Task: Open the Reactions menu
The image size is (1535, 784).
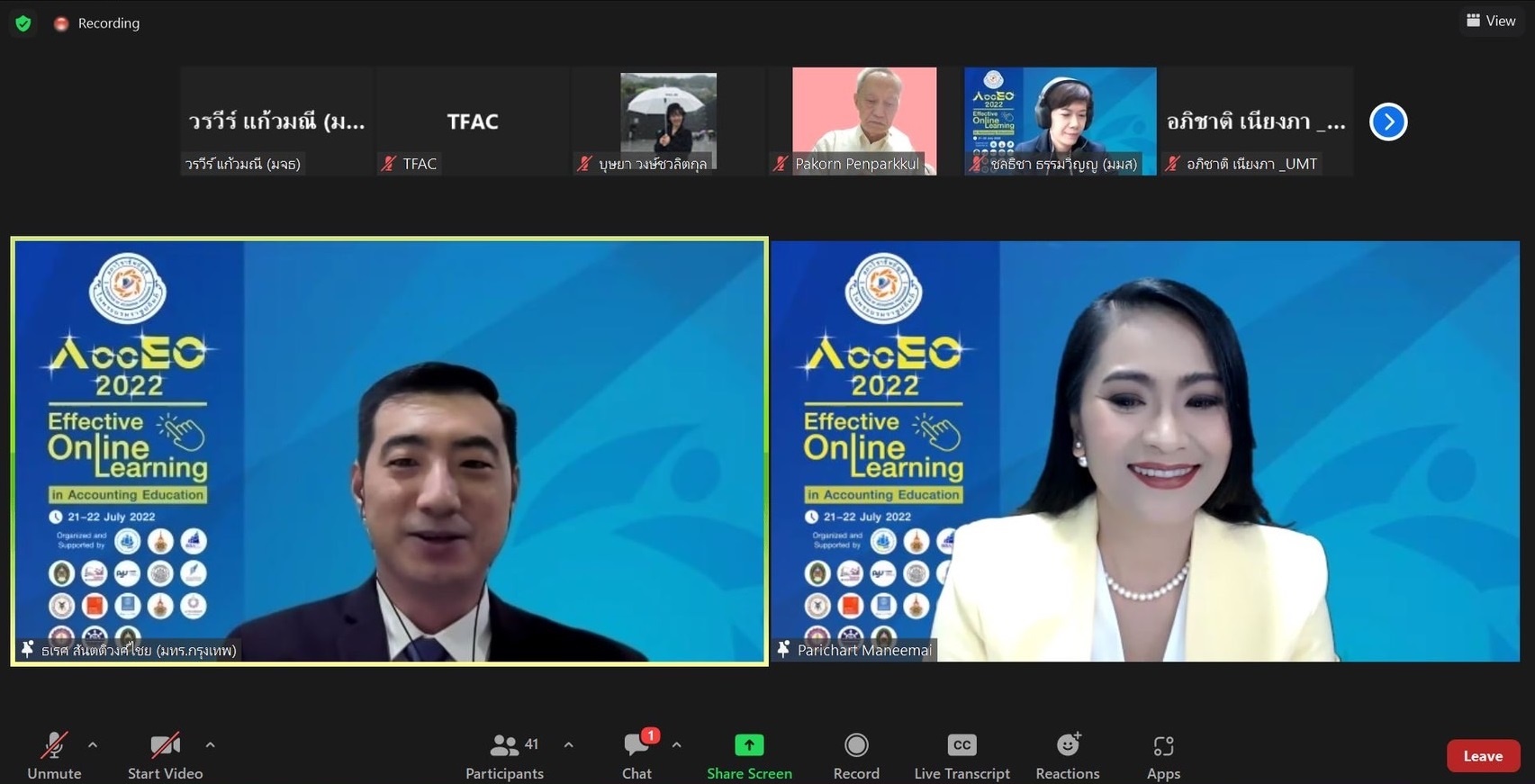Action: [x=1068, y=756]
